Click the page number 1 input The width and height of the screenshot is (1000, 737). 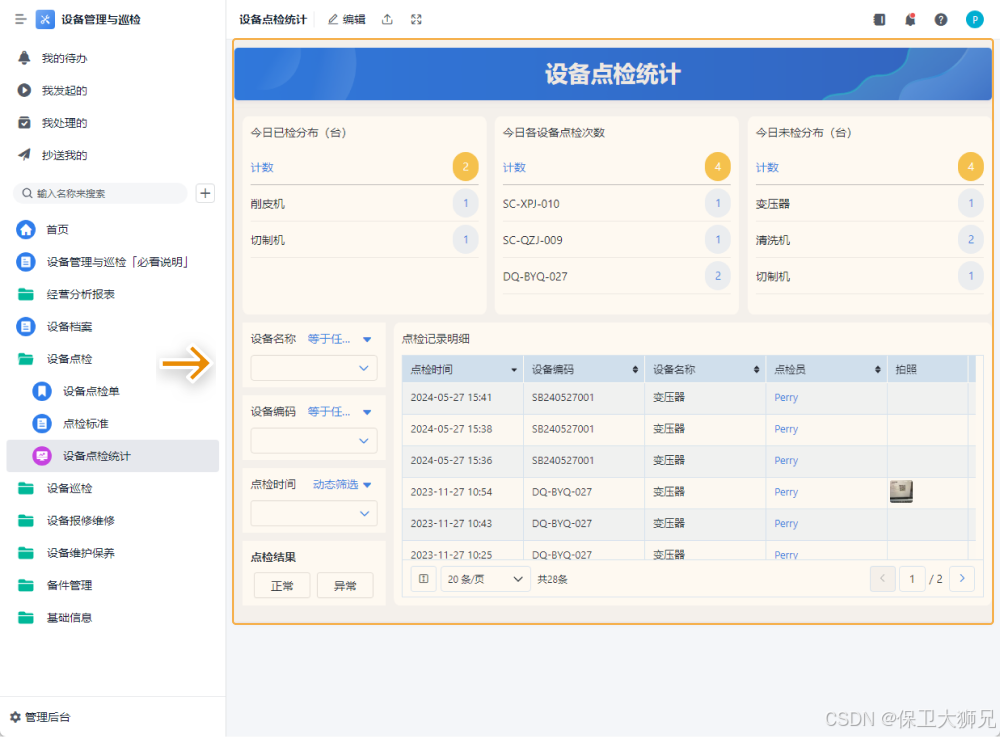tap(912, 578)
